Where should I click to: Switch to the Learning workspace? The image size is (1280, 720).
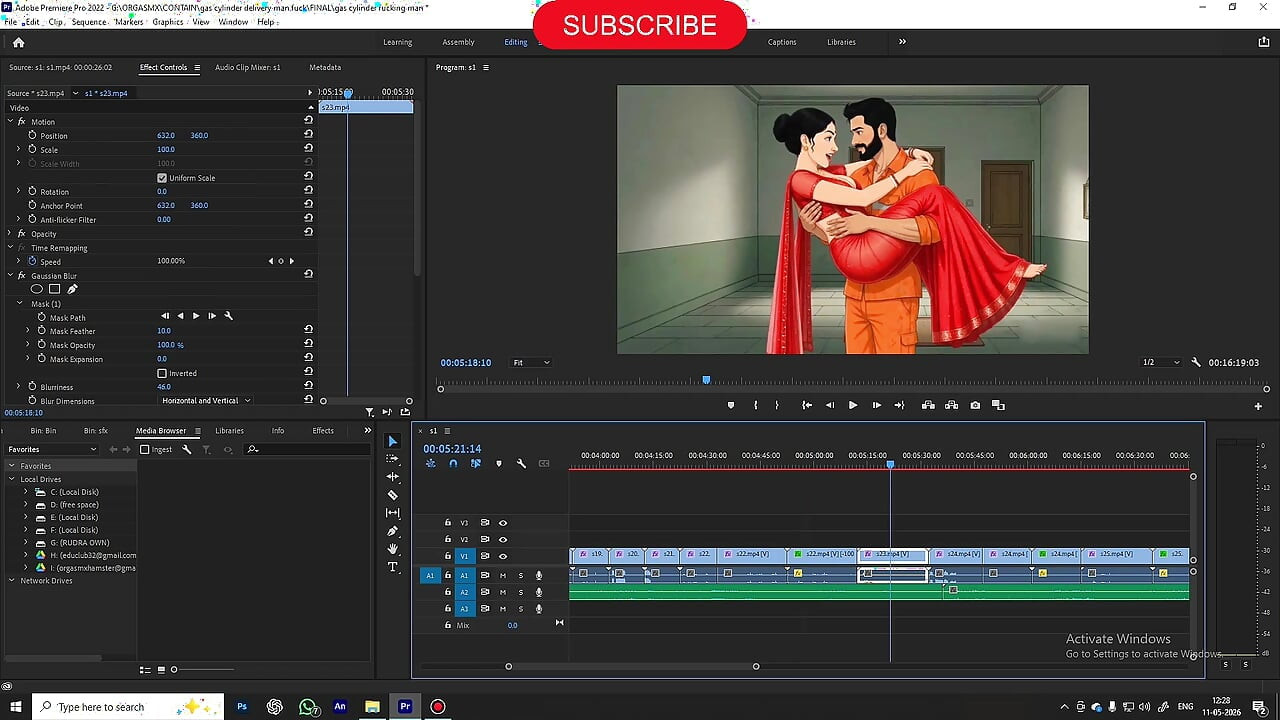[x=397, y=42]
